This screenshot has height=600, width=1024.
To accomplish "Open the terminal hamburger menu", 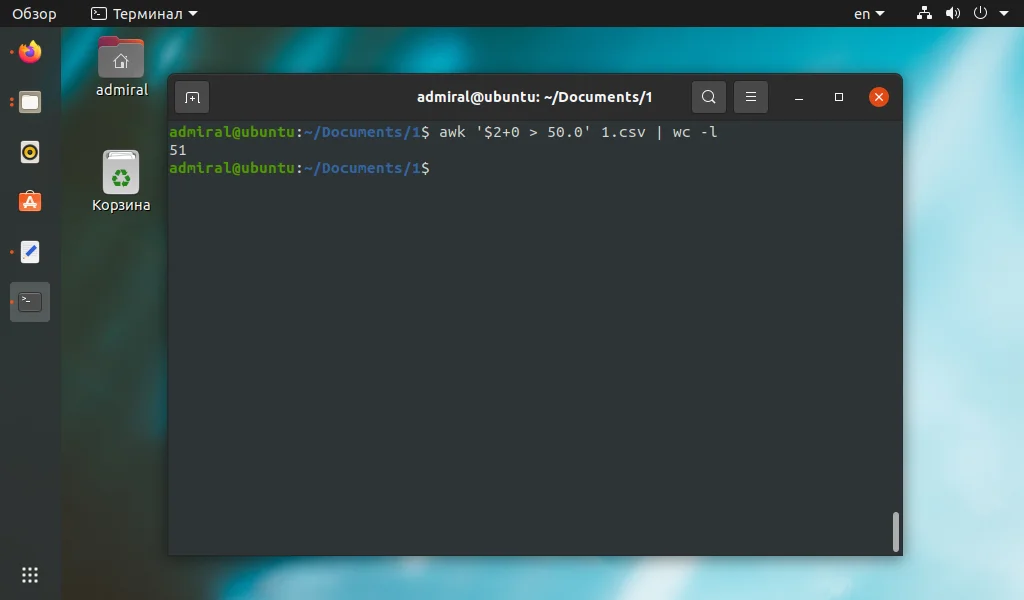I will (x=751, y=97).
